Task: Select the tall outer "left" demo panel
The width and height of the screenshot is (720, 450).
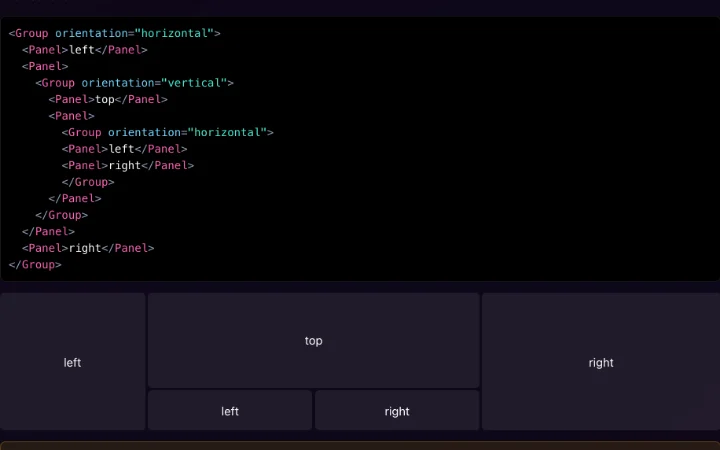Action: (73, 361)
